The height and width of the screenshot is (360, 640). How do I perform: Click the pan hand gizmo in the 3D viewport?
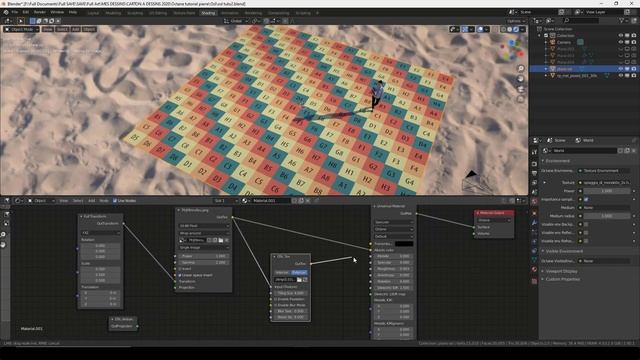pos(521,79)
